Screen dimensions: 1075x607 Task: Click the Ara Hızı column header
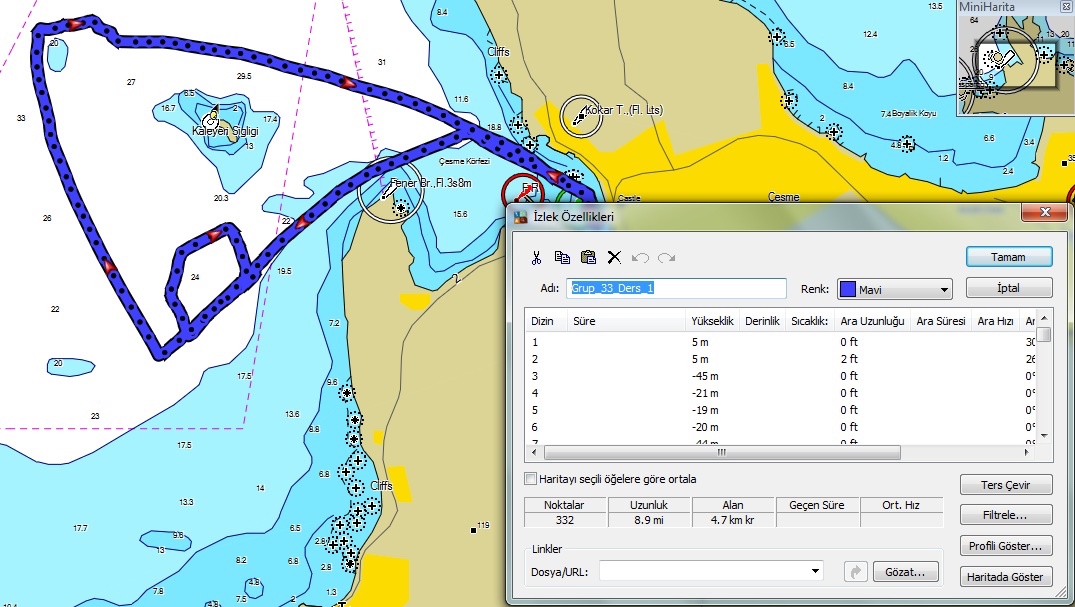pos(995,321)
